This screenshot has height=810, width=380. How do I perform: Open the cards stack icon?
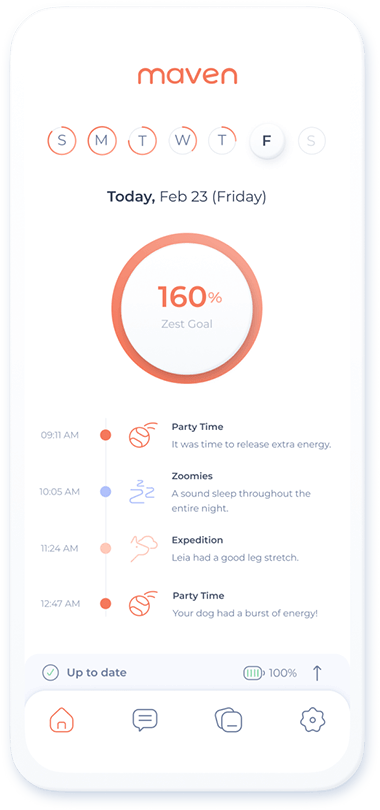pos(228,720)
